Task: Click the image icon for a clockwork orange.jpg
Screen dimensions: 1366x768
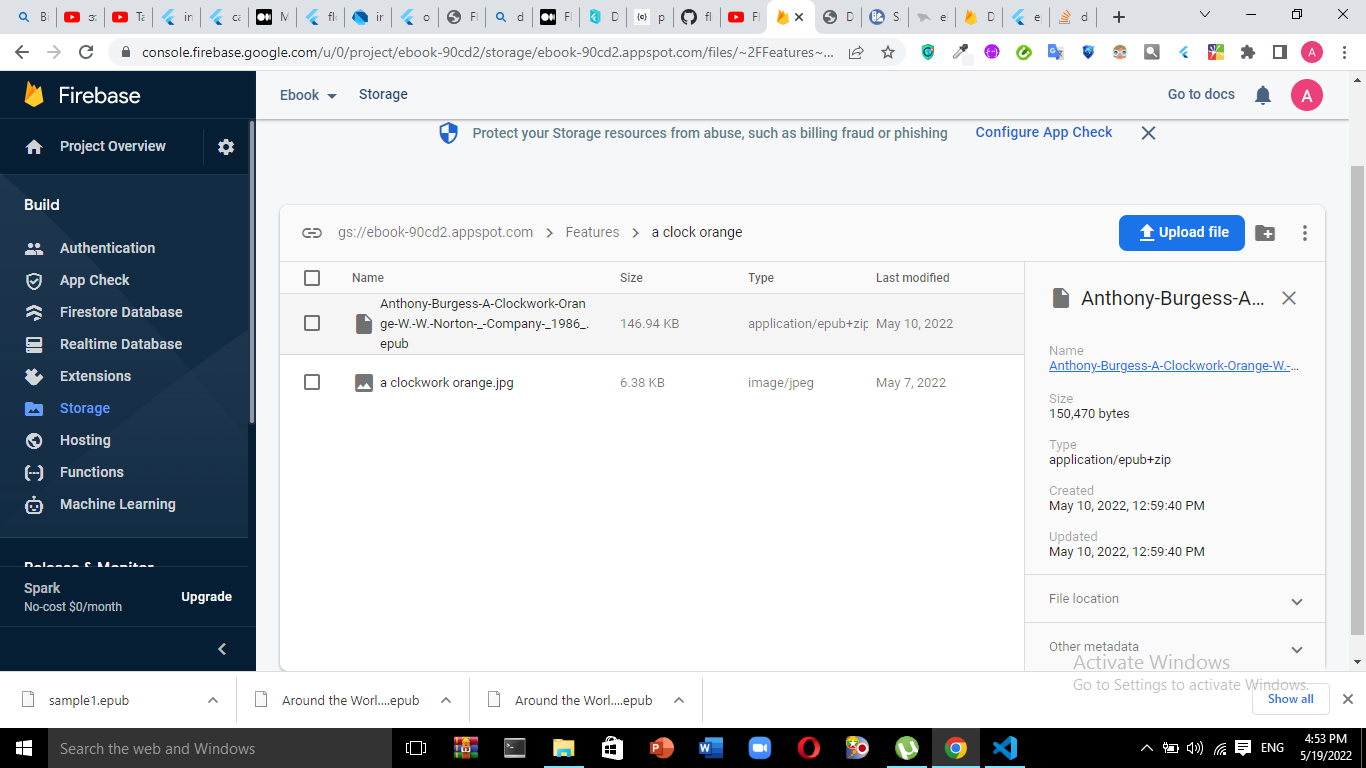Action: tap(364, 382)
